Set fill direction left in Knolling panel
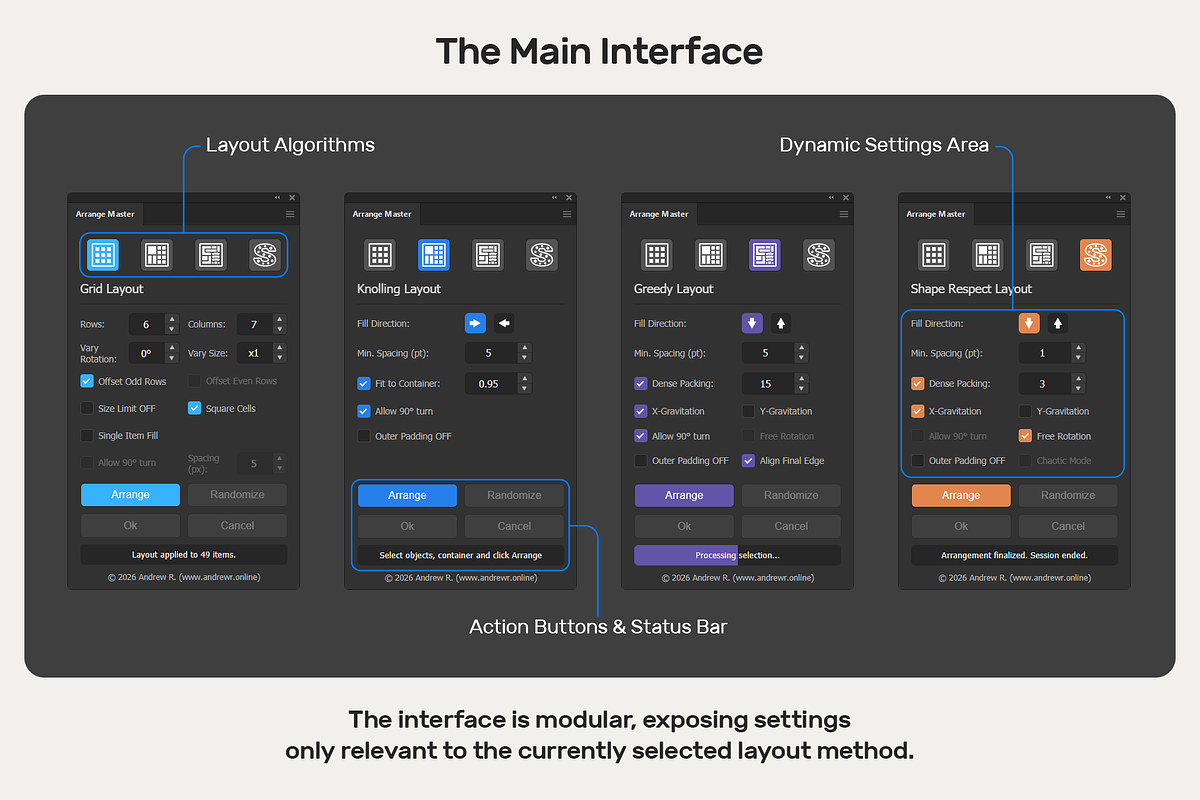1200x800 pixels. tap(504, 323)
